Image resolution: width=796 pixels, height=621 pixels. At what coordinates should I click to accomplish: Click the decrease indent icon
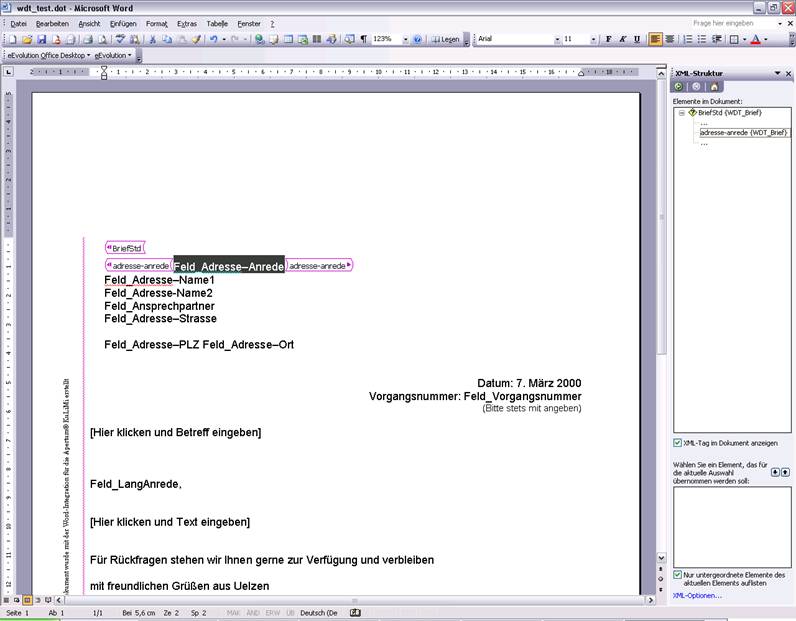[x=717, y=39]
